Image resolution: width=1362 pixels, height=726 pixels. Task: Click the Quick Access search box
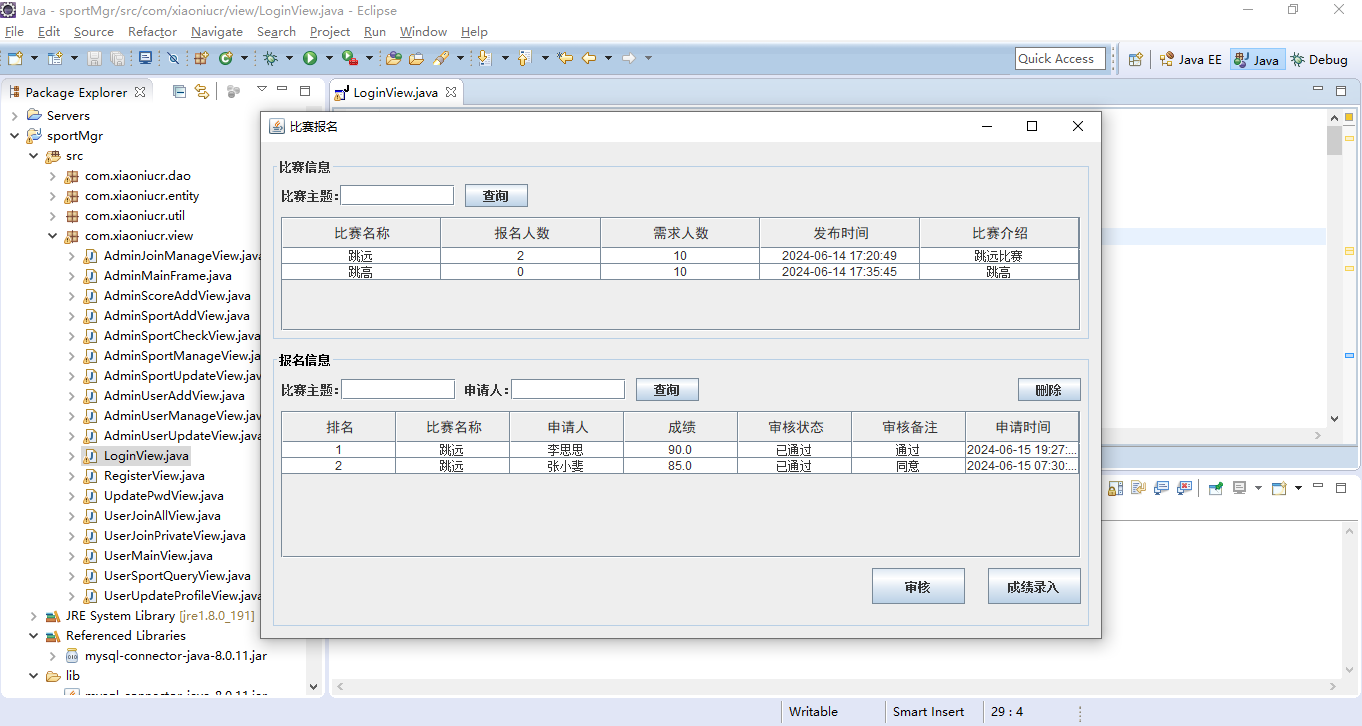tap(1060, 59)
